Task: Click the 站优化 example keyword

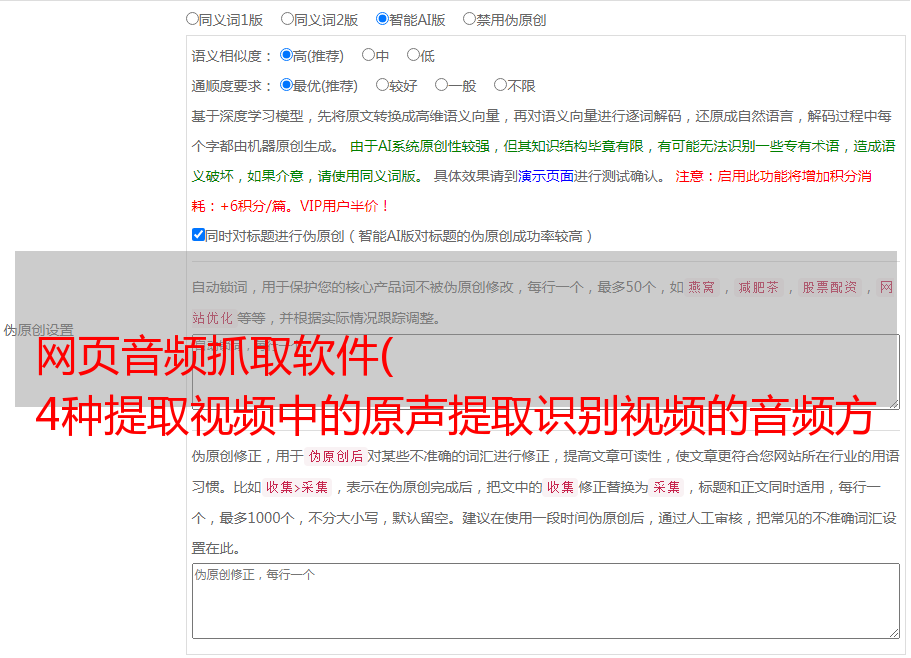Action: 213,318
